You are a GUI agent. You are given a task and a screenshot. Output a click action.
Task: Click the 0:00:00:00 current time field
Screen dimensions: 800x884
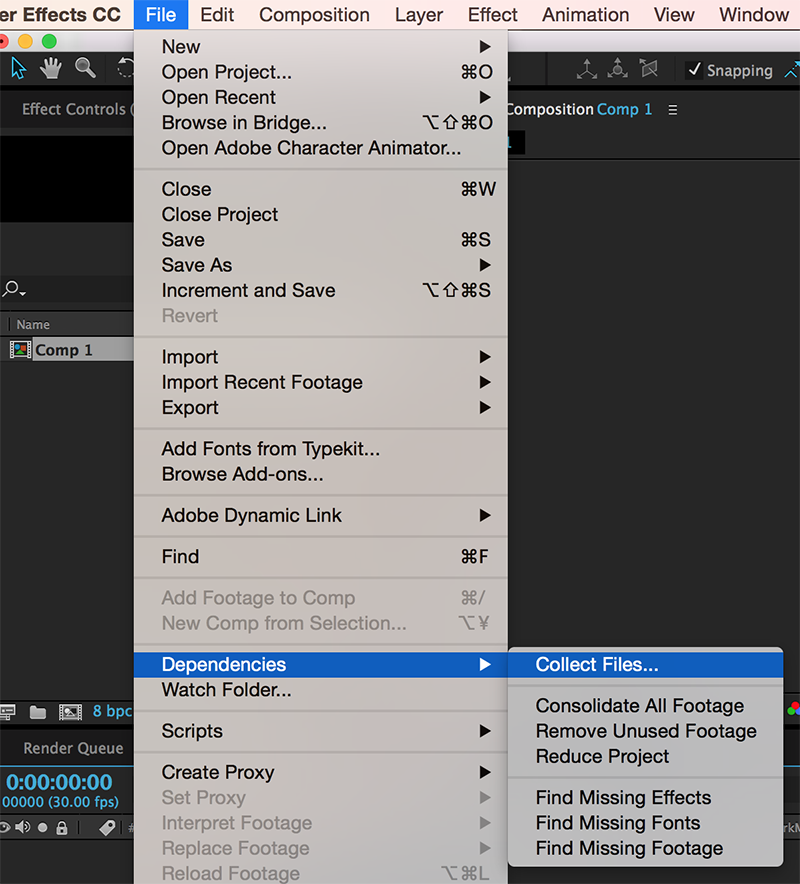[59, 783]
